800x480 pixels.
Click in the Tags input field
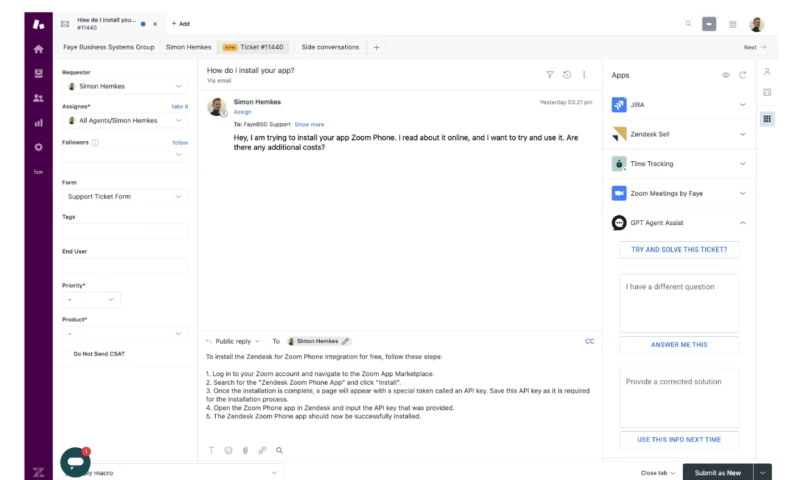[x=125, y=231]
